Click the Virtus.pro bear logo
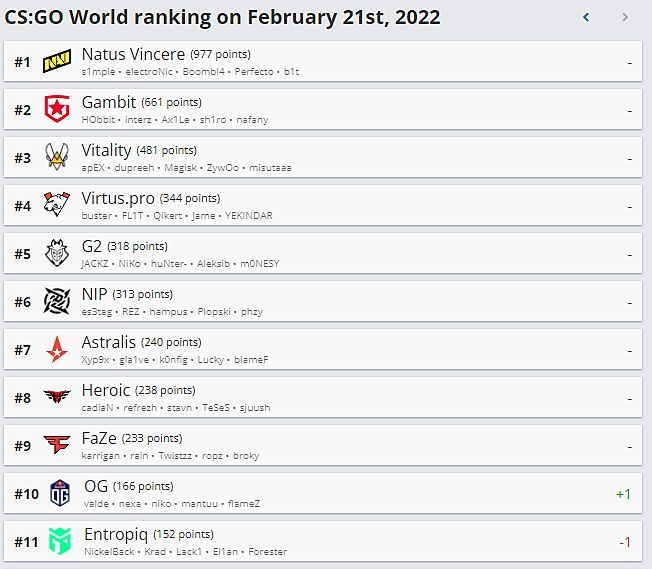The height and width of the screenshot is (569, 652). tap(57, 205)
